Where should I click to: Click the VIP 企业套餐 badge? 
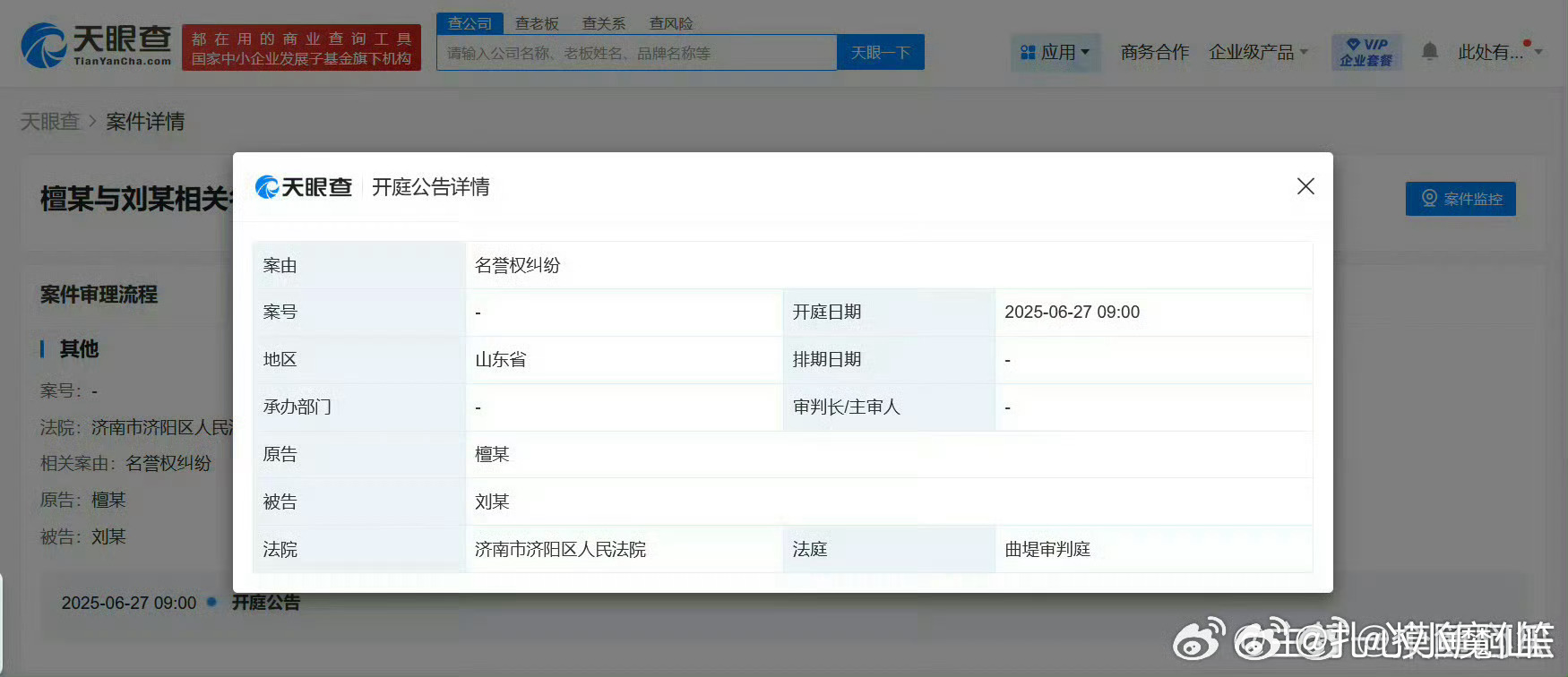[1366, 52]
